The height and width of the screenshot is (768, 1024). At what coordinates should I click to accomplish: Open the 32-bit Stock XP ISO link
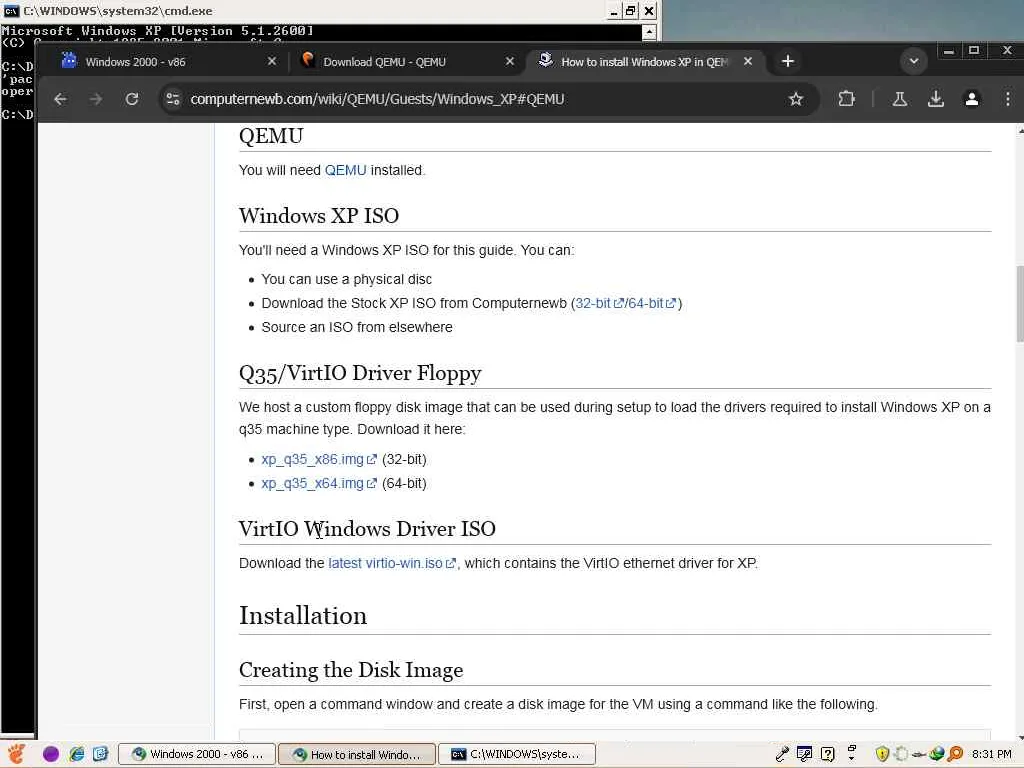click(x=599, y=304)
